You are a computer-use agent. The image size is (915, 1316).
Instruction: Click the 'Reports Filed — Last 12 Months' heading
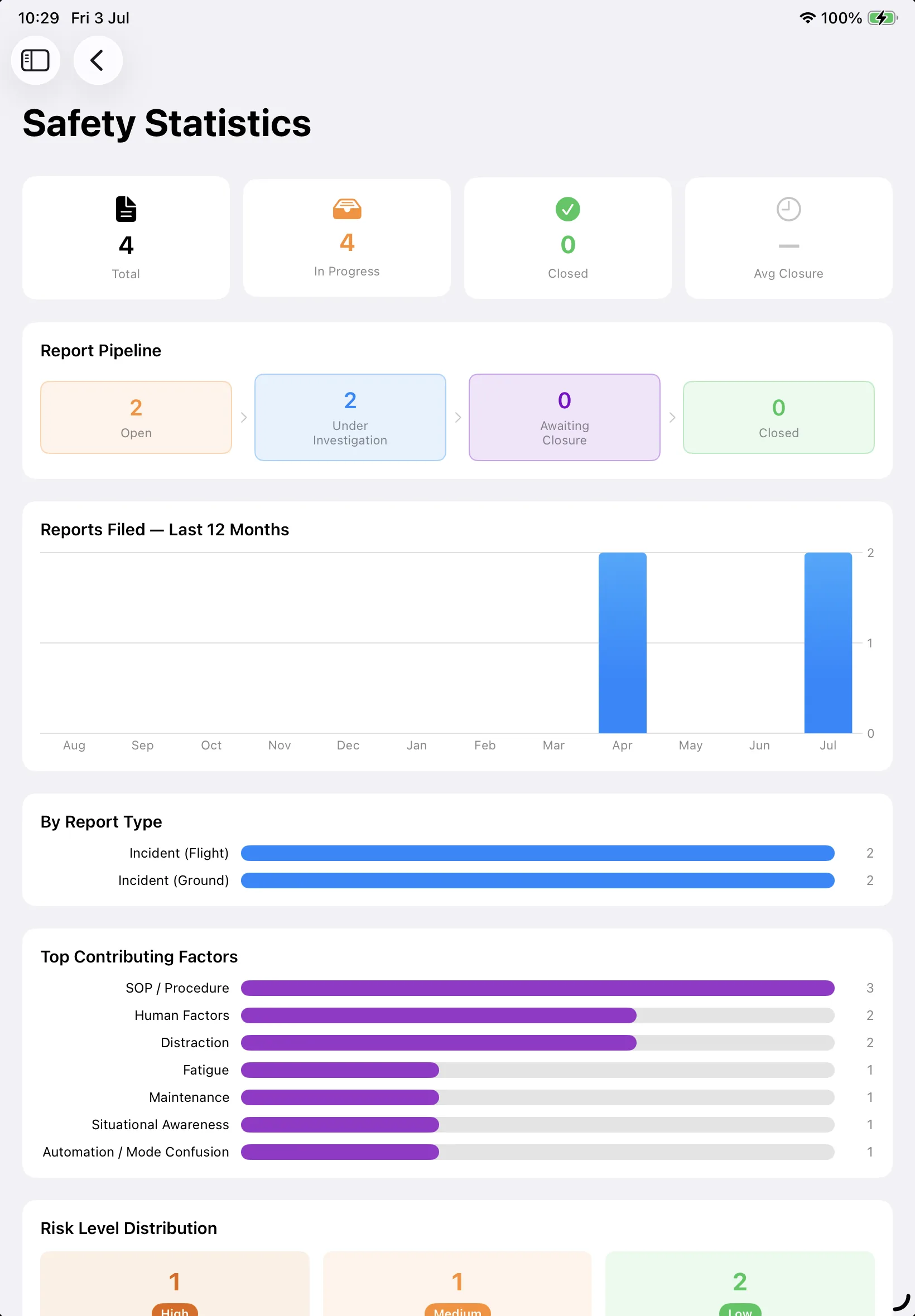click(165, 530)
